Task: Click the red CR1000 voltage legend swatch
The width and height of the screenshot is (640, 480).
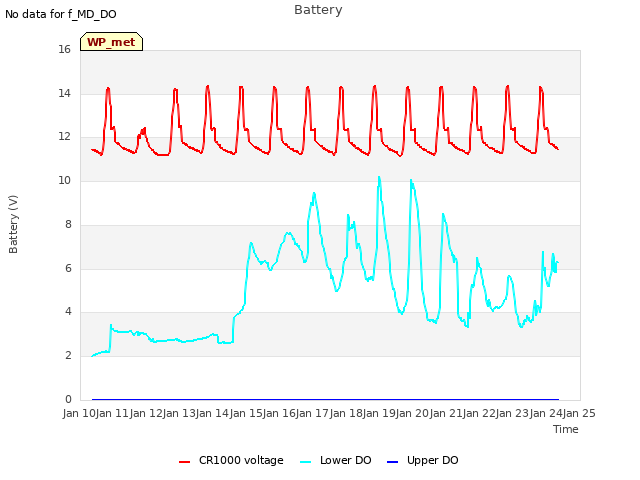Action: point(184,462)
